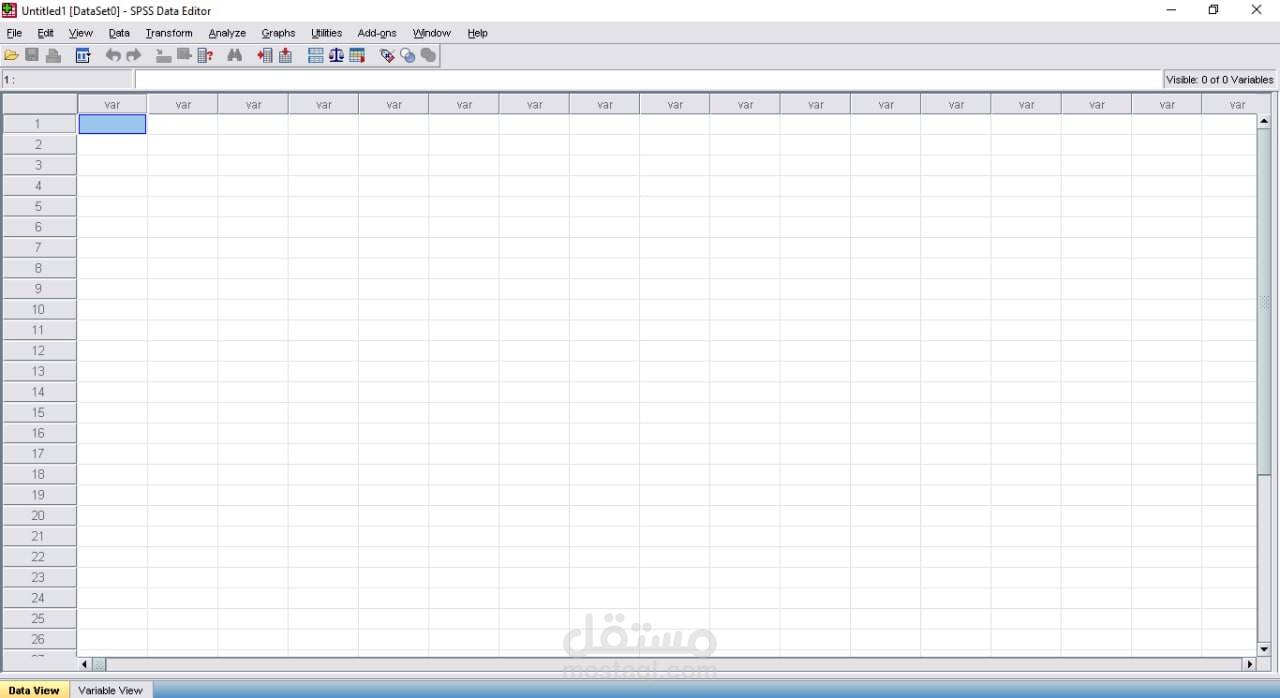Click the Go to Case icon

click(163, 56)
